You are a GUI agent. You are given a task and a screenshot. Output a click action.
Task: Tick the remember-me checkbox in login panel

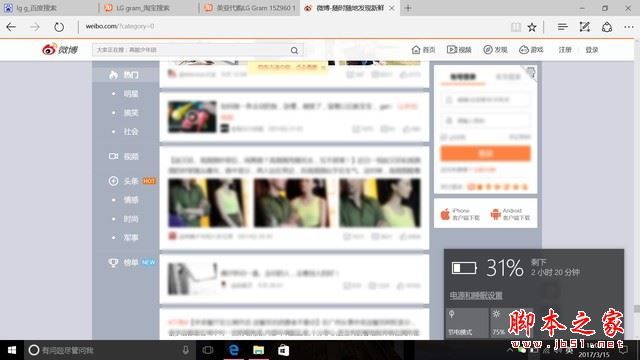pyautogui.click(x=444, y=137)
